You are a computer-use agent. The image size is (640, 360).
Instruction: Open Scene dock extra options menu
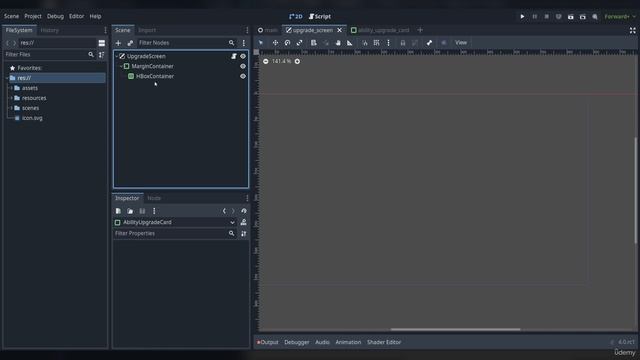point(244,43)
